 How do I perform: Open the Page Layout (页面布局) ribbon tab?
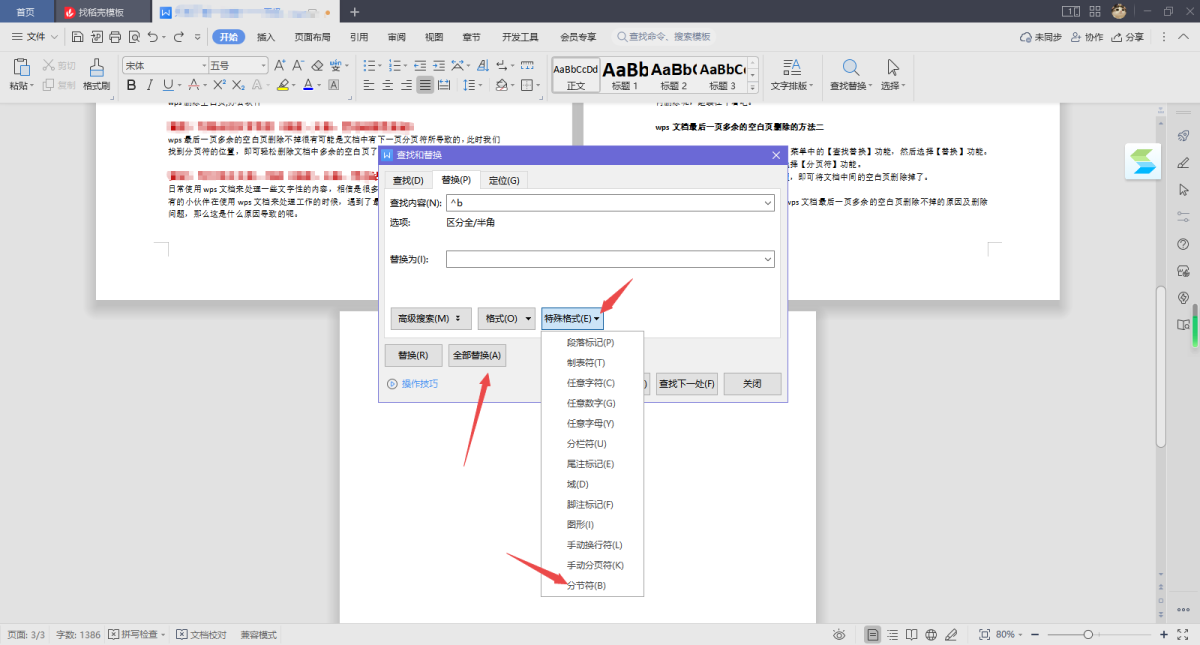pos(312,37)
